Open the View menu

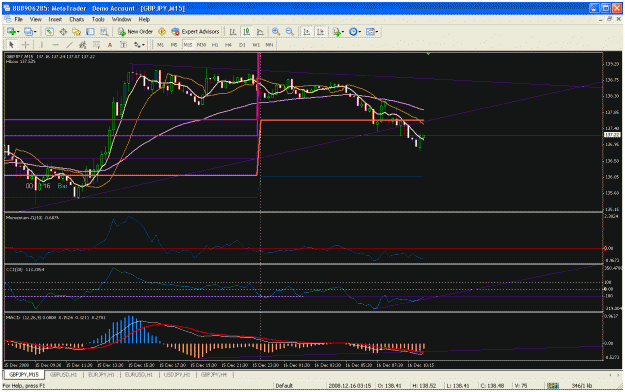[35, 19]
